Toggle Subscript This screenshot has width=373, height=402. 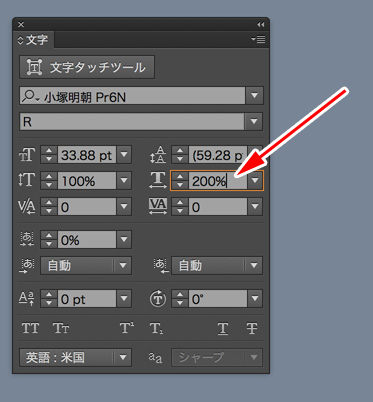tap(156, 328)
